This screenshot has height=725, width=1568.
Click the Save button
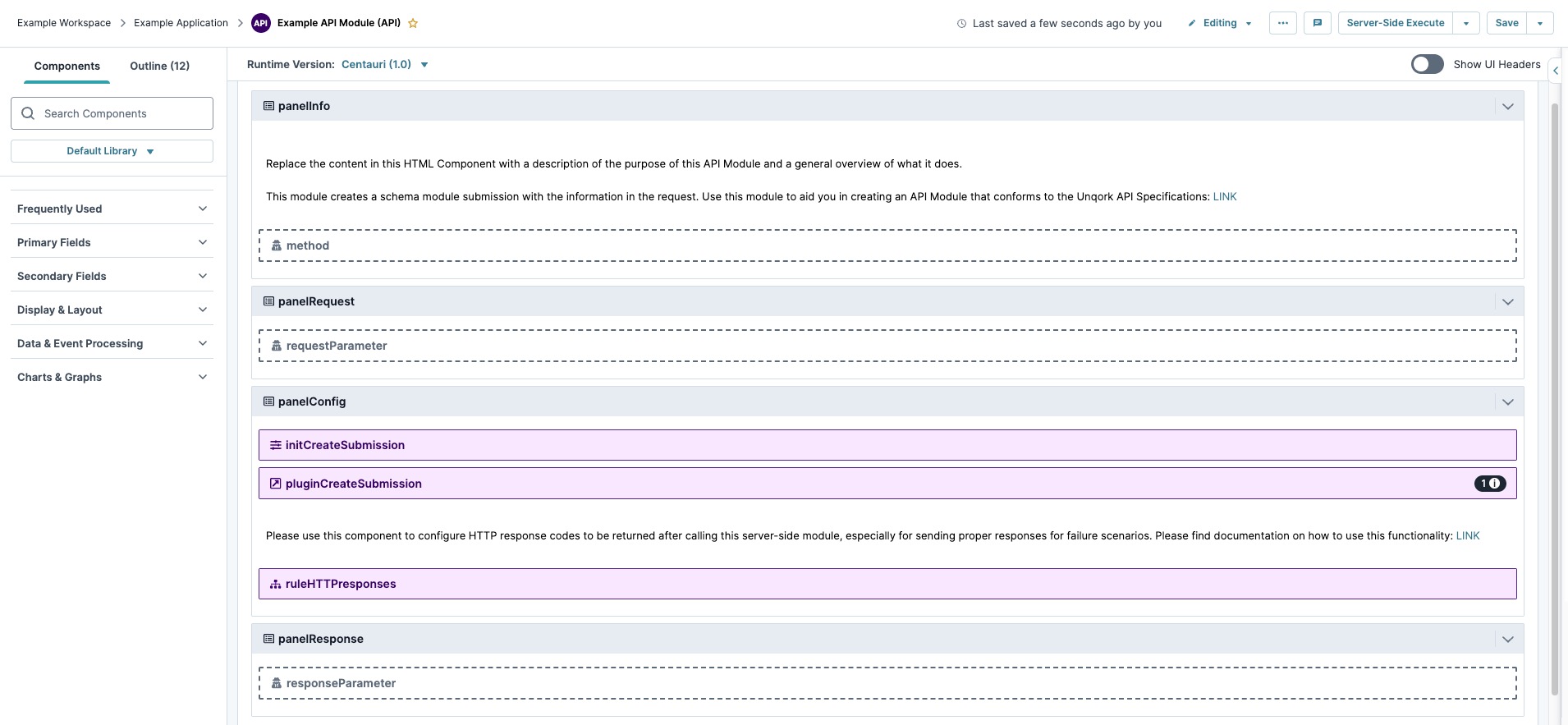1506,23
